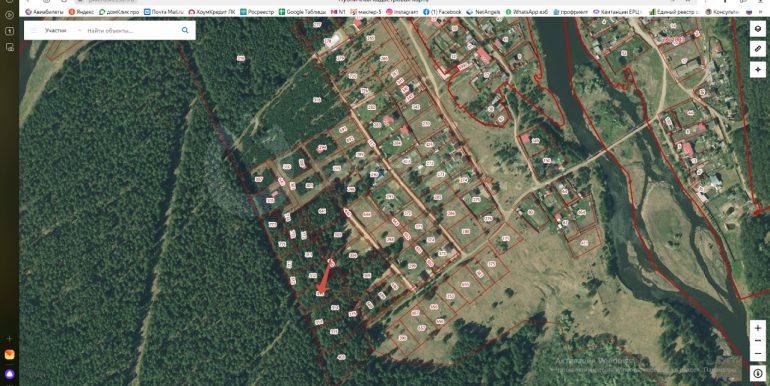The height and width of the screenshot is (386, 770).
Task: Open the Яндекс bookmark
Action: (81, 12)
